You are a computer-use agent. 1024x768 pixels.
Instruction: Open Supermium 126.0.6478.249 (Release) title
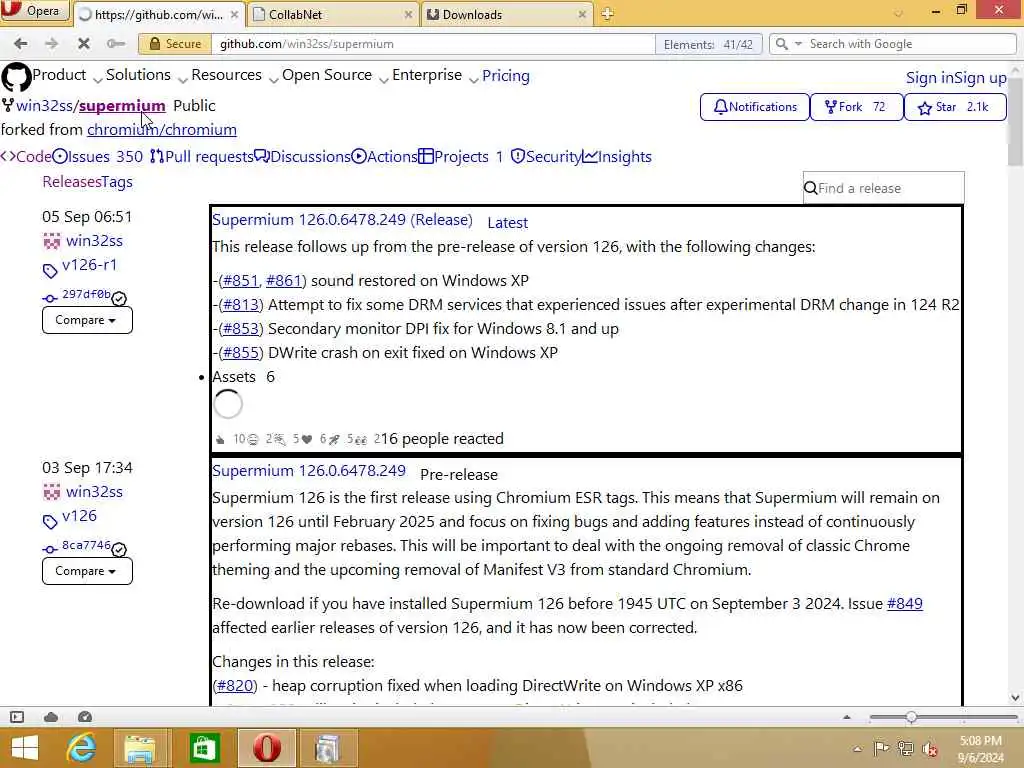pyautogui.click(x=342, y=220)
